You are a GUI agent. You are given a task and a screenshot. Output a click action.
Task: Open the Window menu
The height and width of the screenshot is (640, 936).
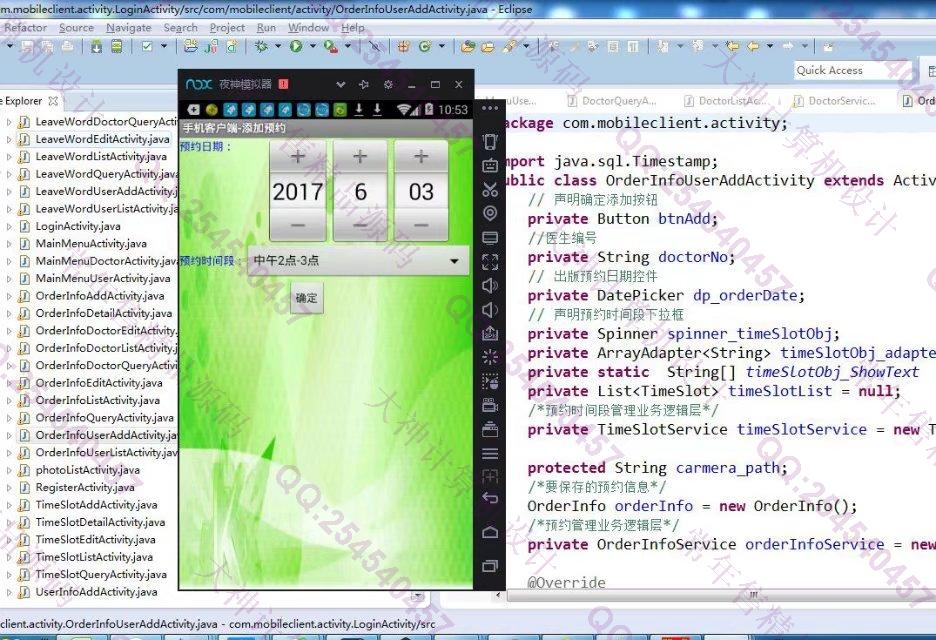click(x=308, y=27)
